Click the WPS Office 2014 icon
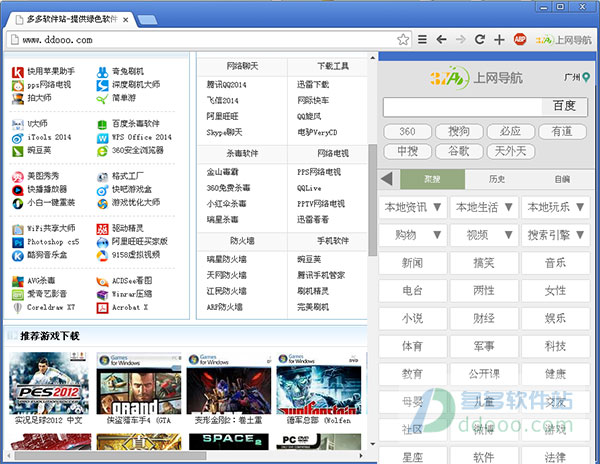Image resolution: width=600 pixels, height=464 pixels. click(x=102, y=138)
